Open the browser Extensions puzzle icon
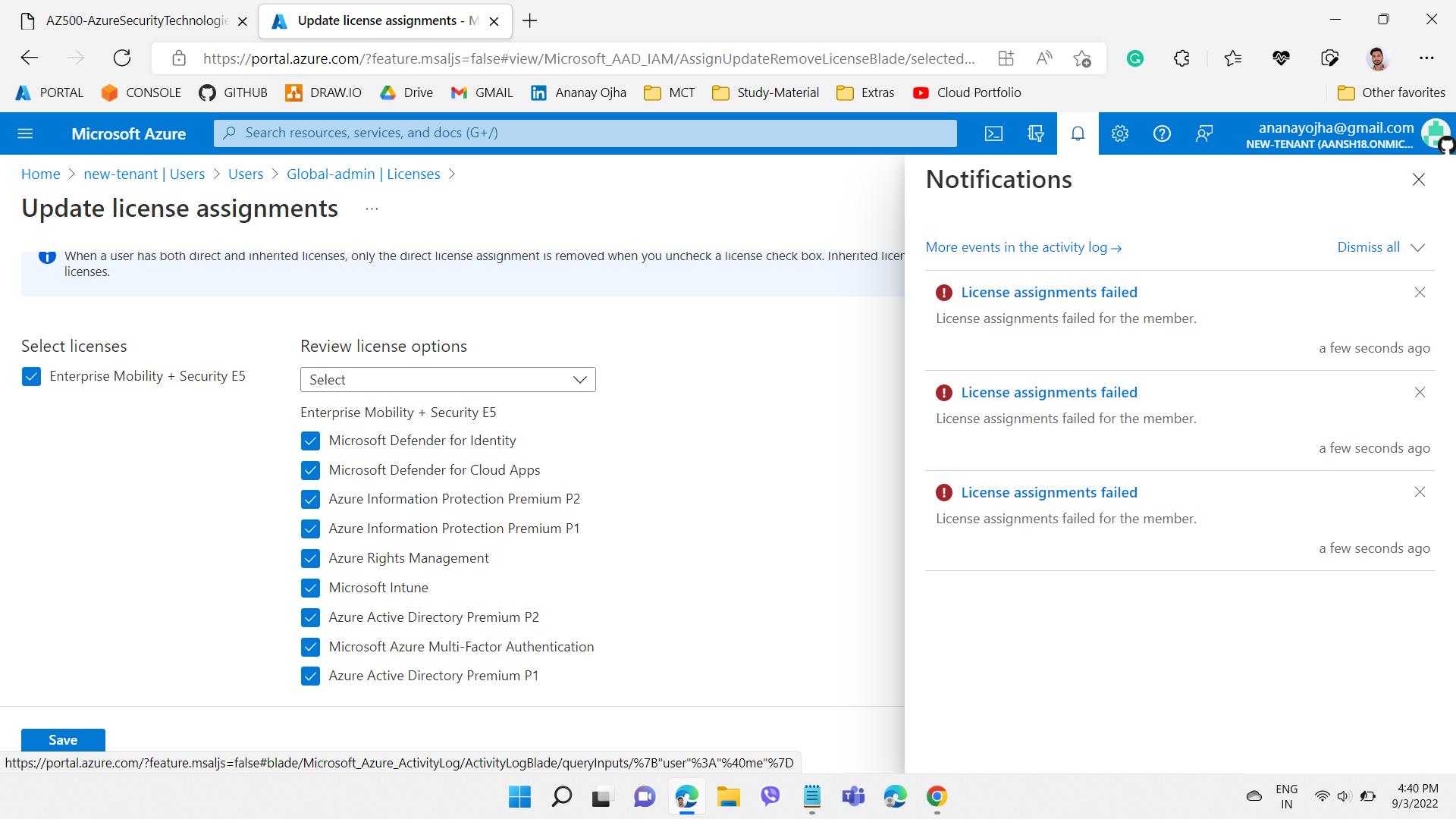The image size is (1456, 819). click(1181, 58)
